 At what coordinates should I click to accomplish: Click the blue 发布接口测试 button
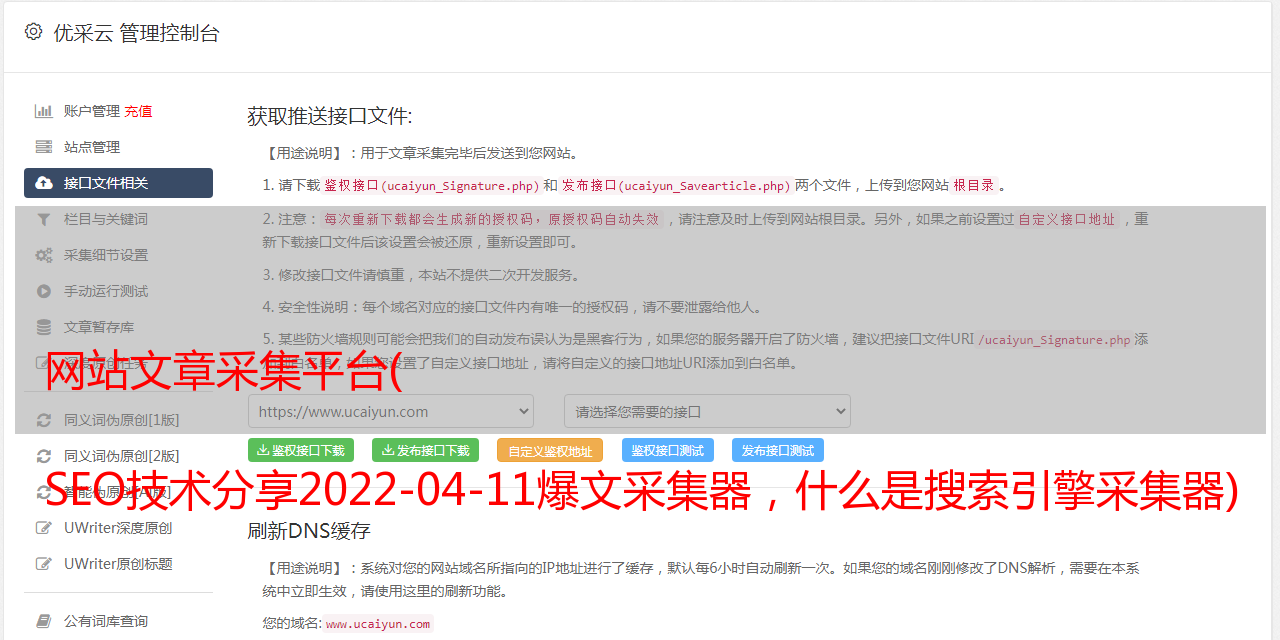pyautogui.click(x=778, y=450)
